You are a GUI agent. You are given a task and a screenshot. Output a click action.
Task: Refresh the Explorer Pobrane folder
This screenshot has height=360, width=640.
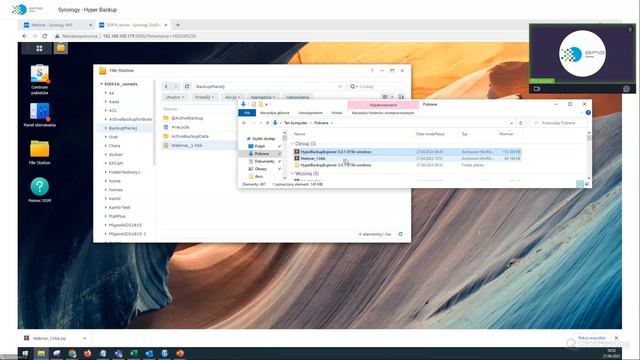coord(521,123)
